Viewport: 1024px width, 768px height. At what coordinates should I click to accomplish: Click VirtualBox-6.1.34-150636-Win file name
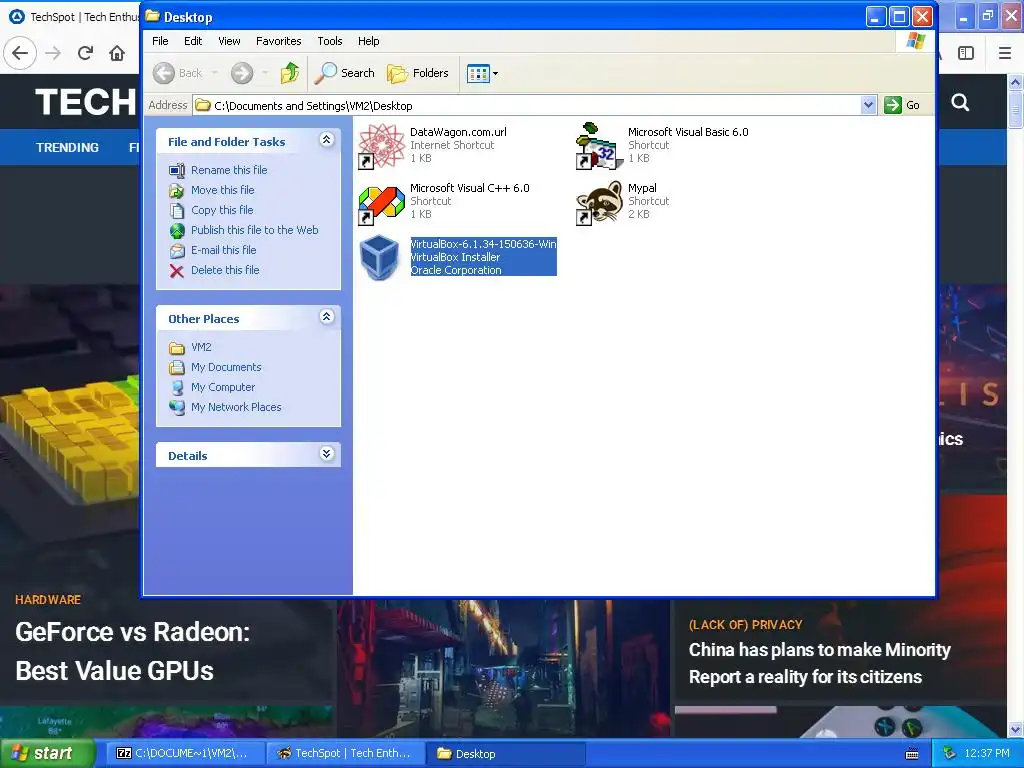tap(483, 244)
